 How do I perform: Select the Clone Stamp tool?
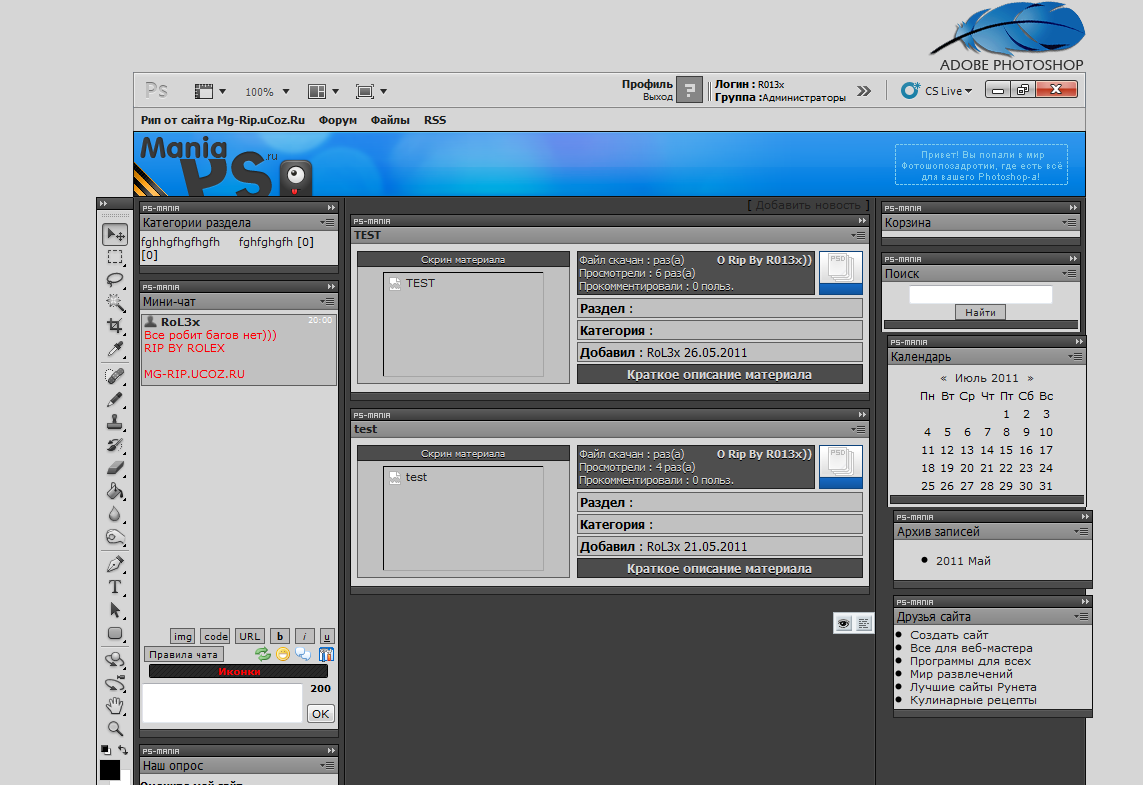115,422
